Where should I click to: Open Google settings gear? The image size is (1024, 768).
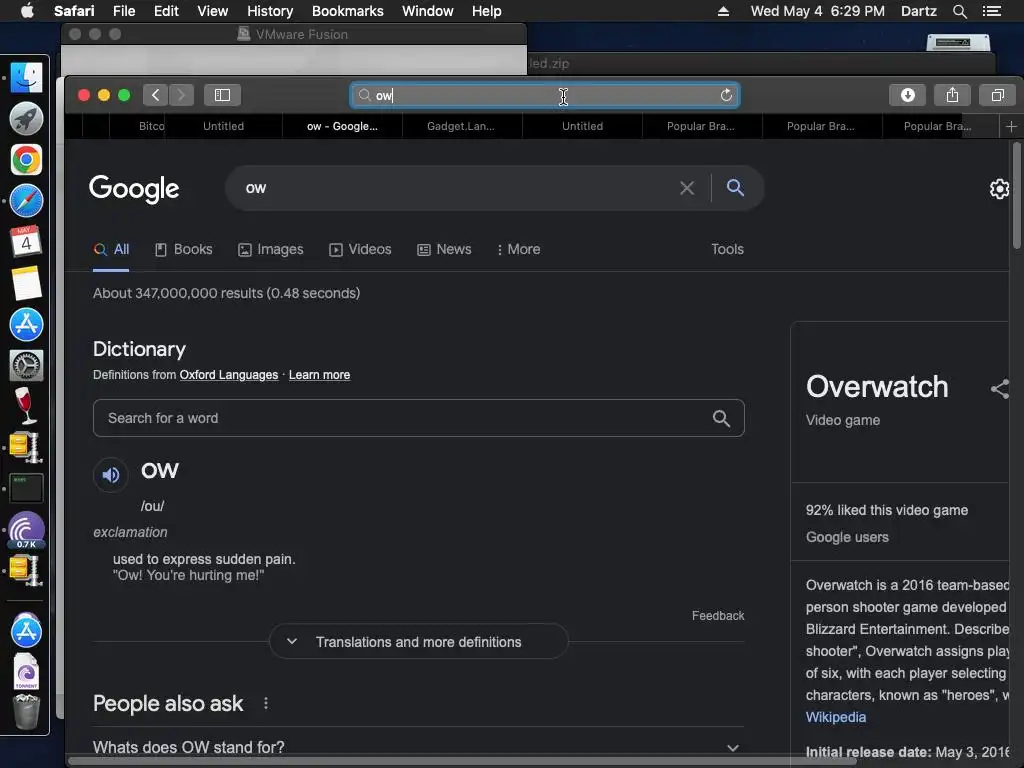tap(999, 189)
